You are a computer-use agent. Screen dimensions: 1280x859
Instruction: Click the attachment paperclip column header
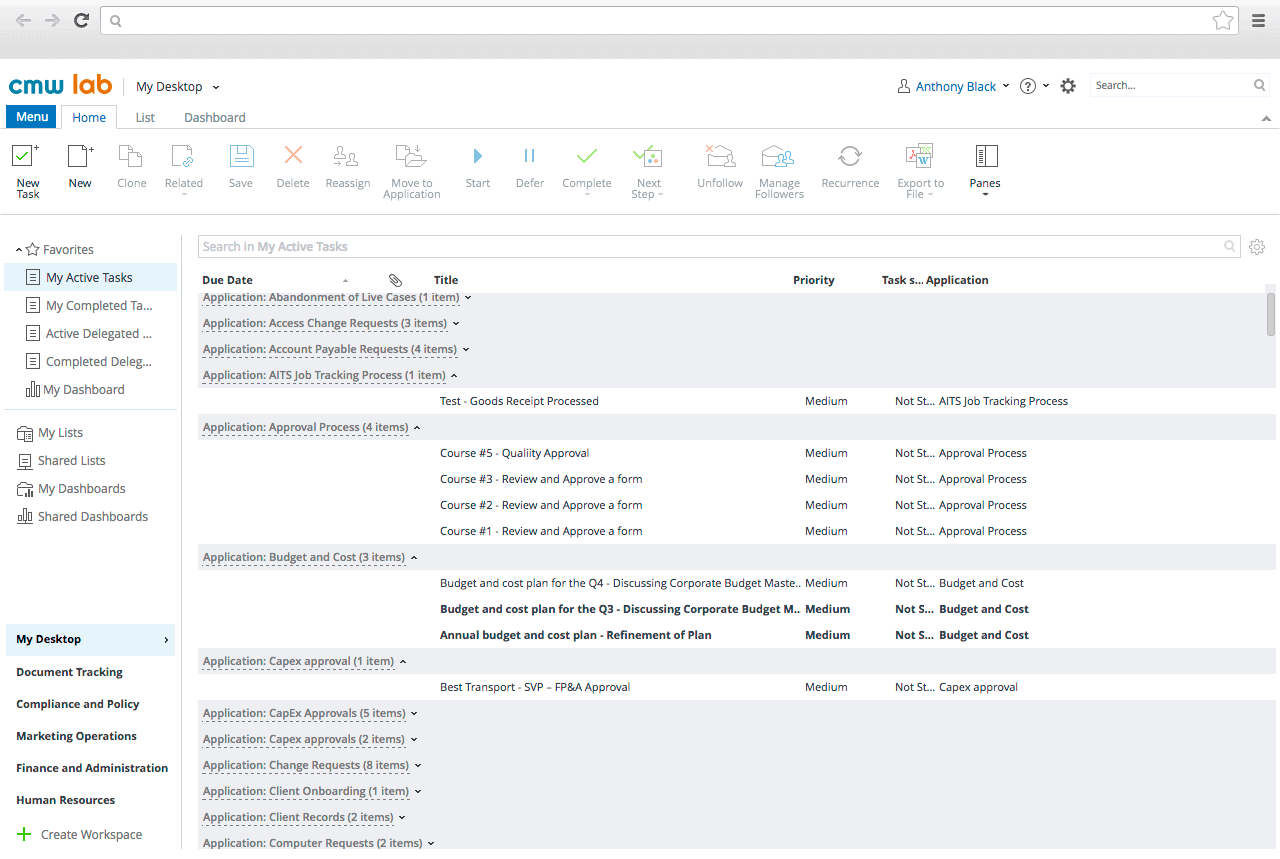pyautogui.click(x=395, y=280)
